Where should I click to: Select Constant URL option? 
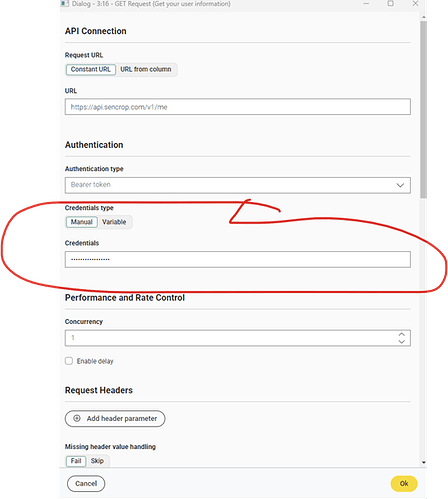(x=91, y=69)
